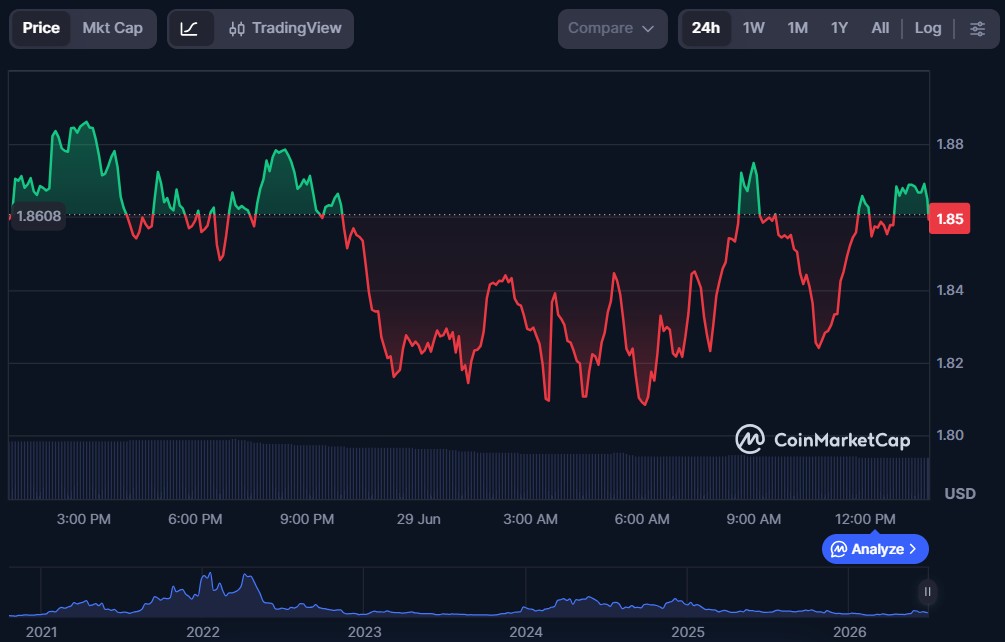Open the Analyze button
1005x642 pixels.
pos(875,549)
